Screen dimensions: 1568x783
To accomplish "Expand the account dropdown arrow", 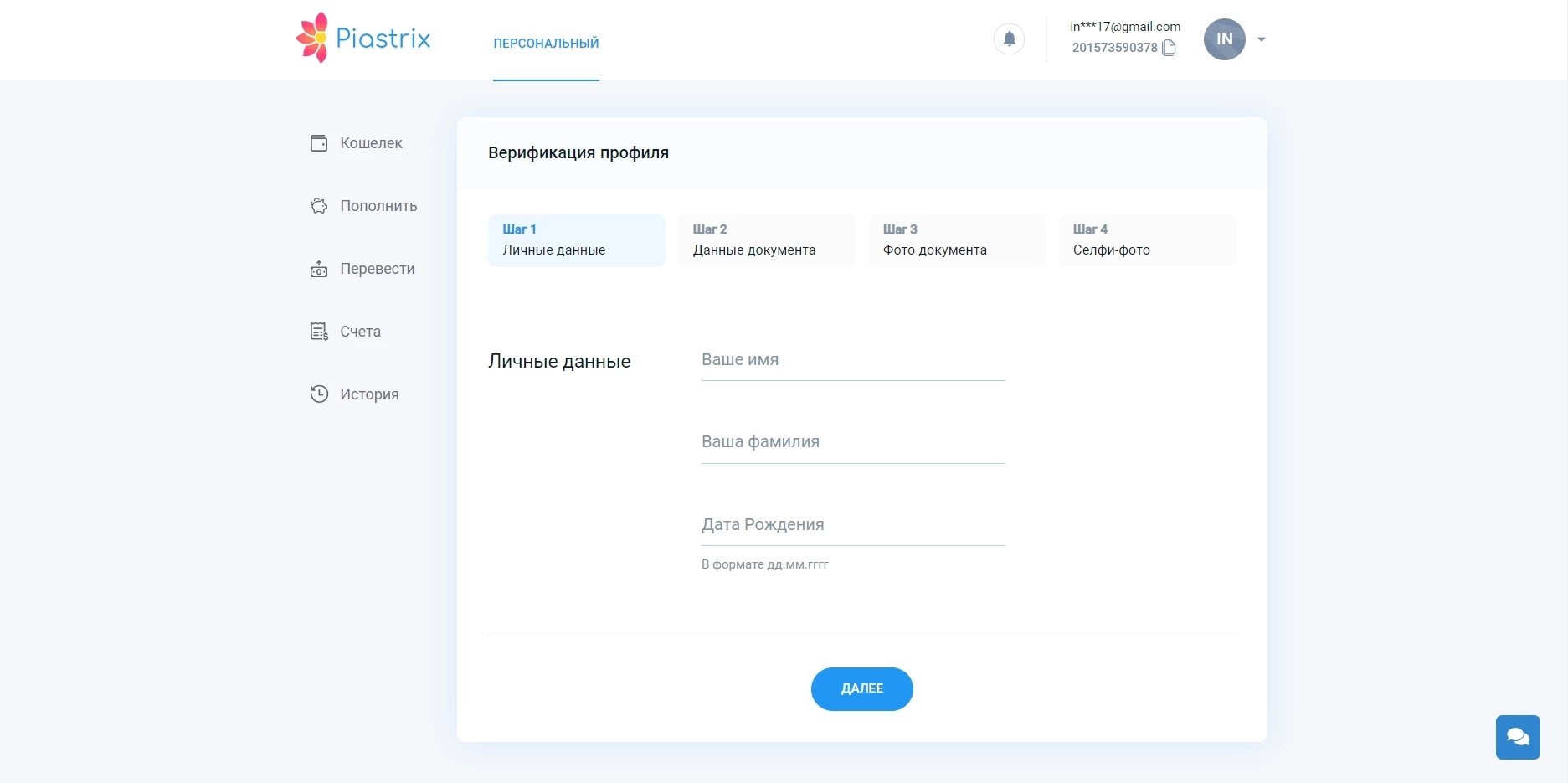I will [x=1262, y=39].
